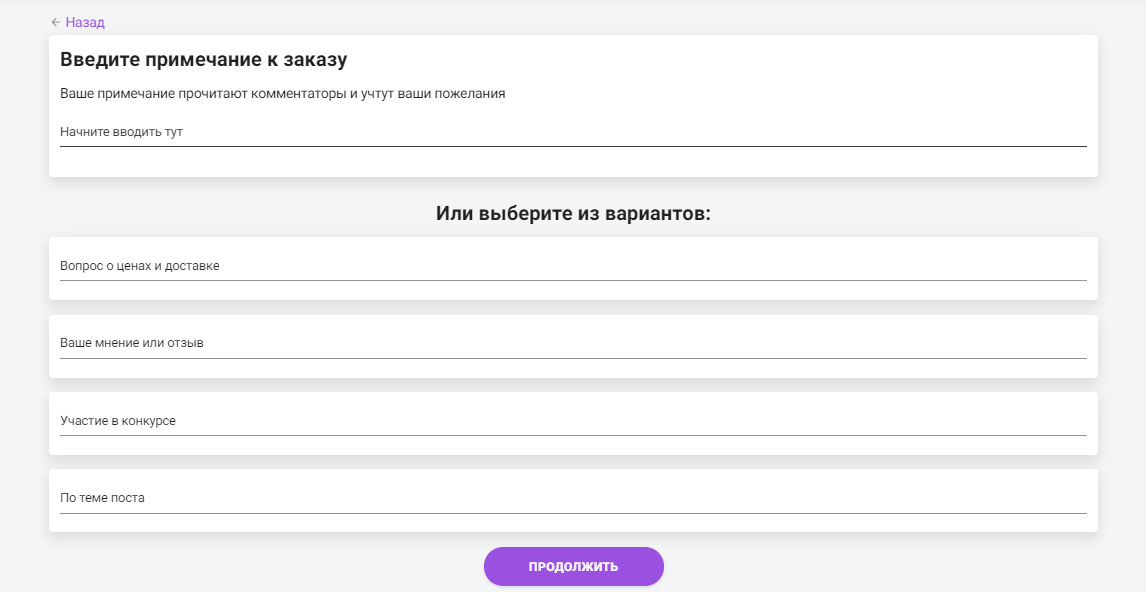Click the back arrow icon
This screenshot has width=1146, height=592.
pos(56,23)
